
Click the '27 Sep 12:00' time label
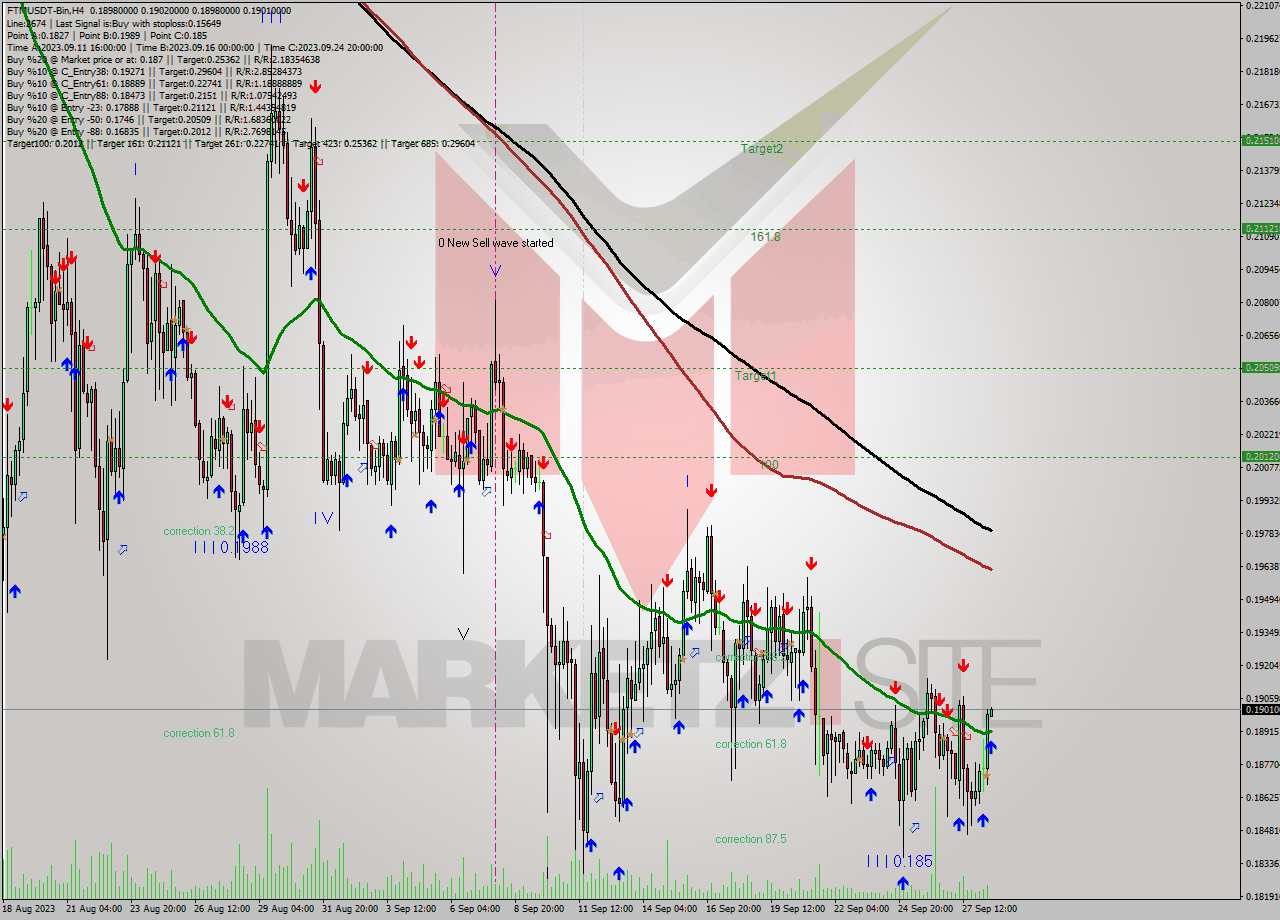pos(989,909)
